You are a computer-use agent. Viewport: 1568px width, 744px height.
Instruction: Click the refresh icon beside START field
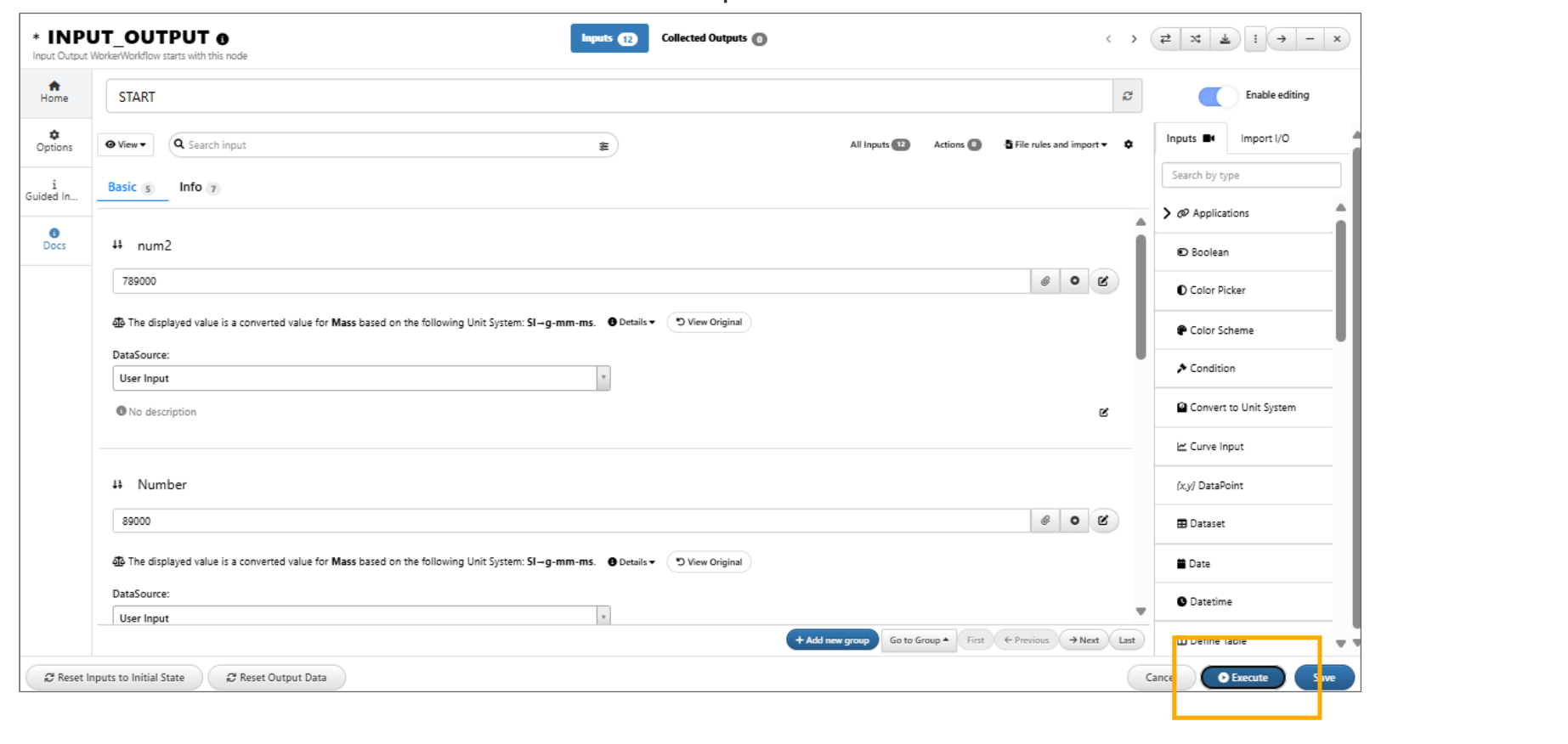coord(1128,96)
